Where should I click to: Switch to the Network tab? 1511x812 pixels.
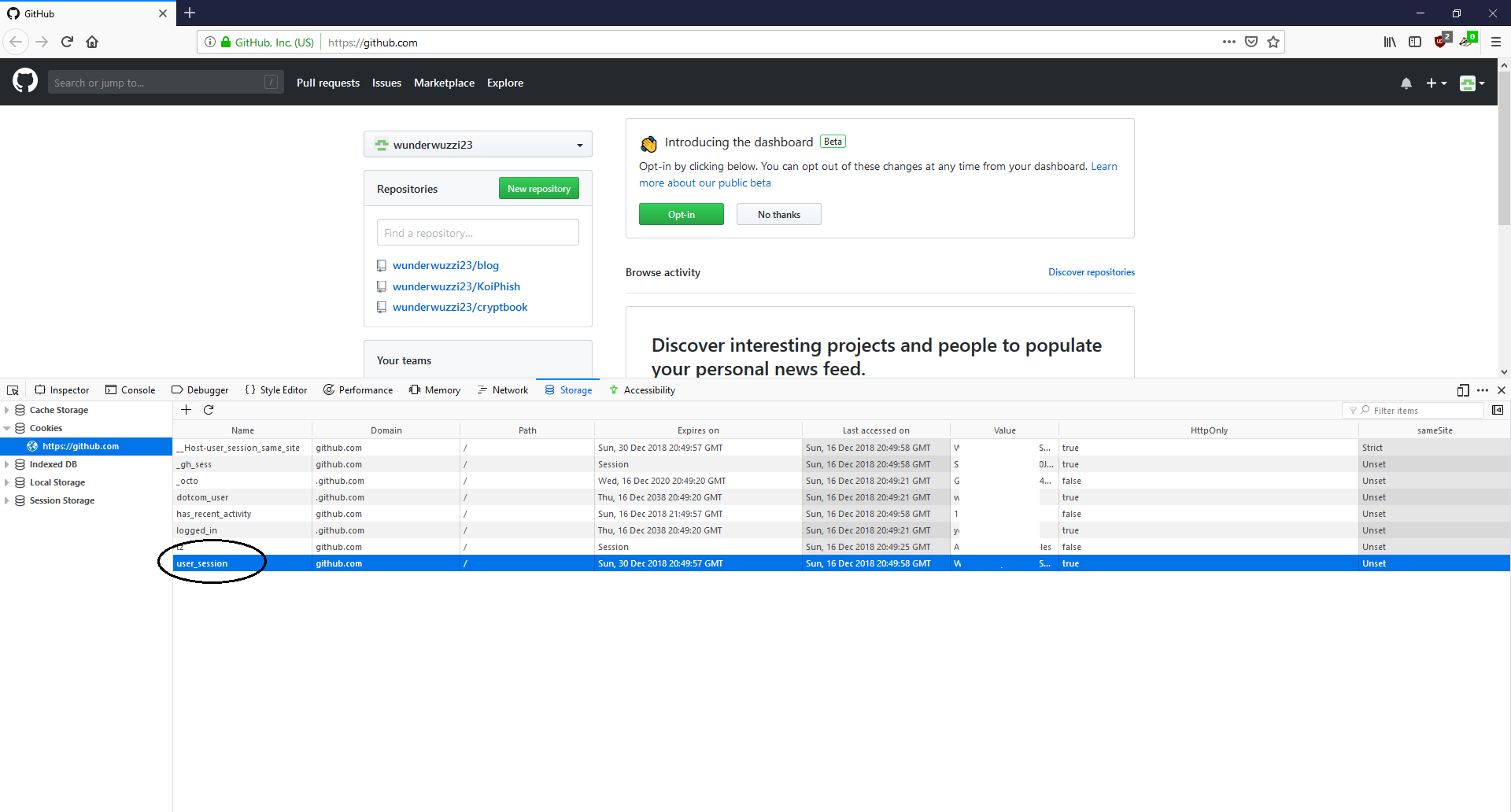pyautogui.click(x=502, y=390)
